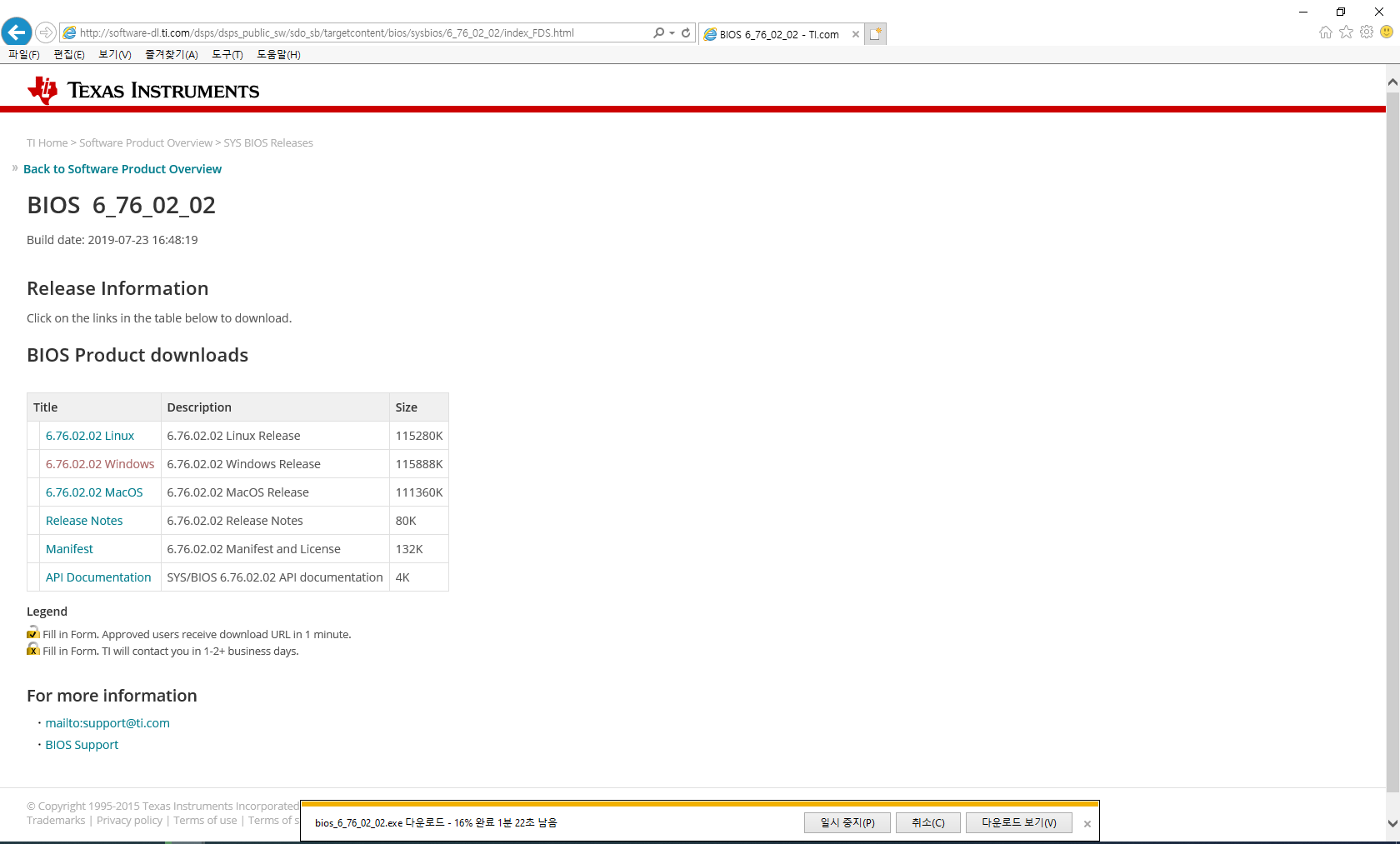
Task: Open Trademarks footer link
Action: 56,821
